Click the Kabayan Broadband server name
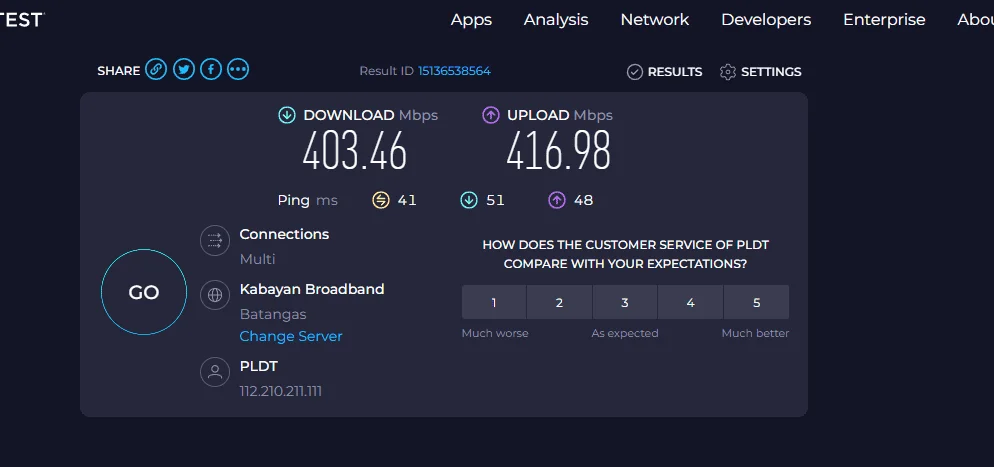994x467 pixels. pos(312,289)
